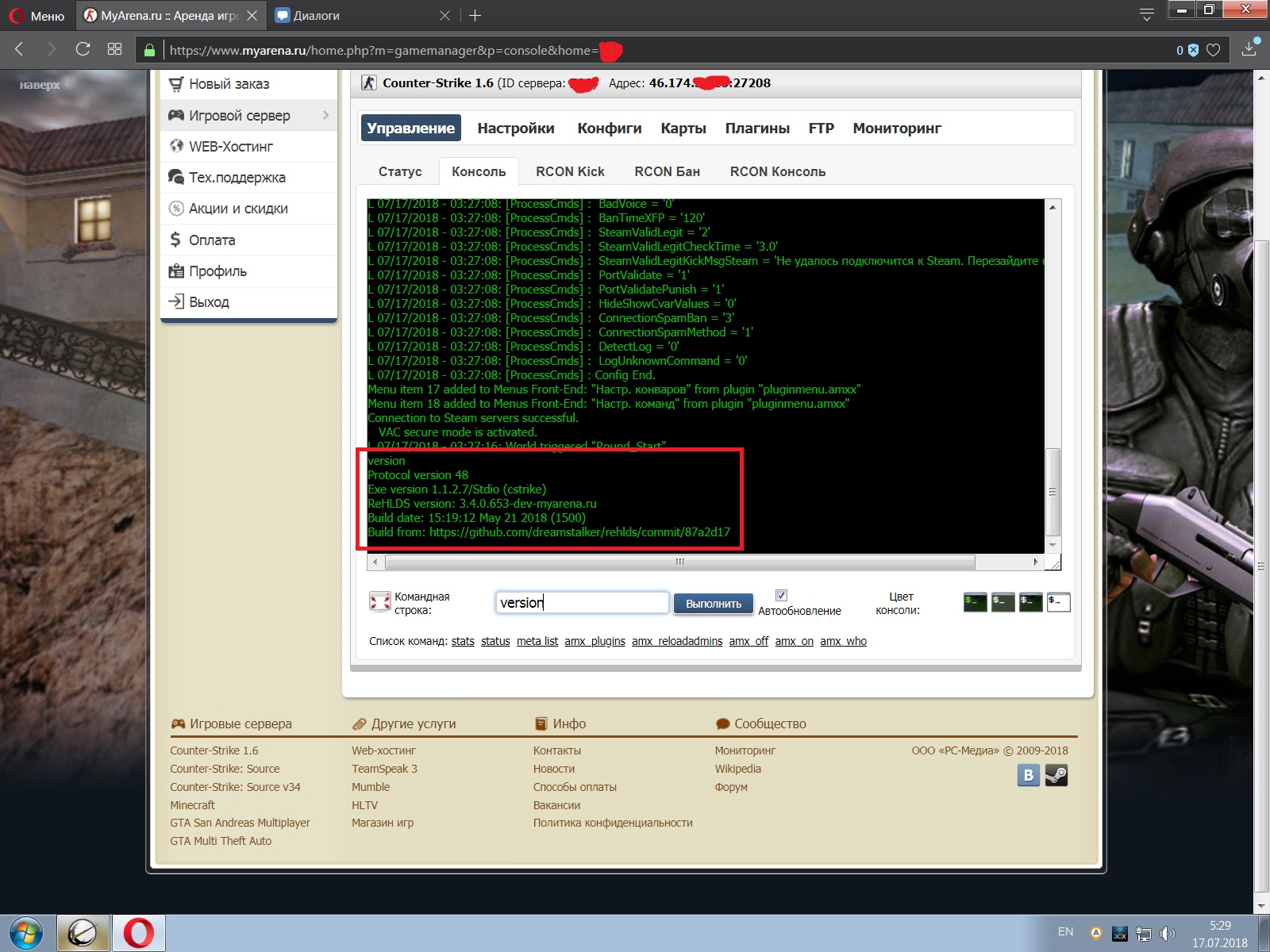The image size is (1270, 952).
Task: Switch to the Диалоги browser tab
Action: [x=361, y=15]
